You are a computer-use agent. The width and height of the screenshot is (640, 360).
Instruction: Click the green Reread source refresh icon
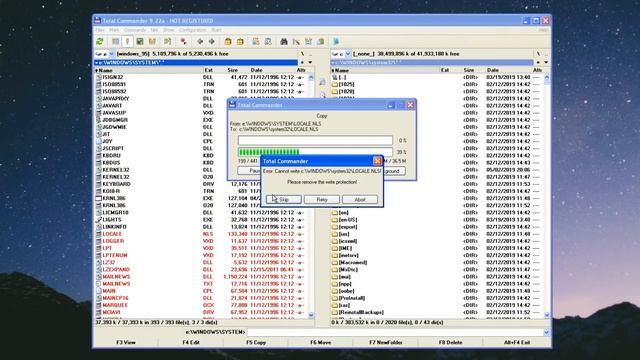click(100, 41)
